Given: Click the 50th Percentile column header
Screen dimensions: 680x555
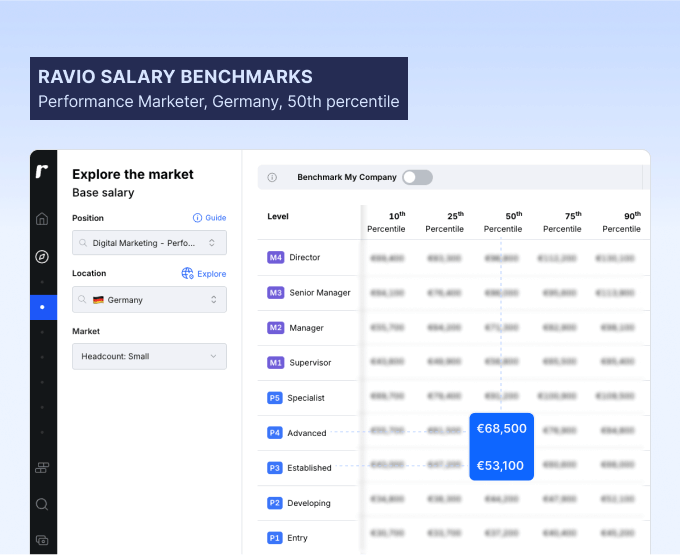Looking at the screenshot, I should 503,222.
